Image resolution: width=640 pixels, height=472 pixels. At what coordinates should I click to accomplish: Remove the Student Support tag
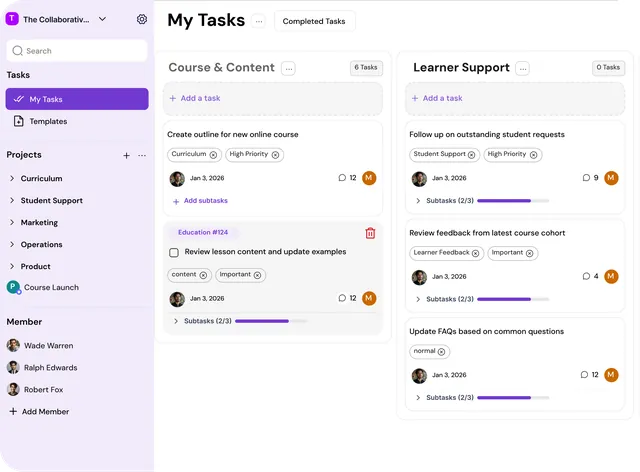pyautogui.click(x=471, y=155)
